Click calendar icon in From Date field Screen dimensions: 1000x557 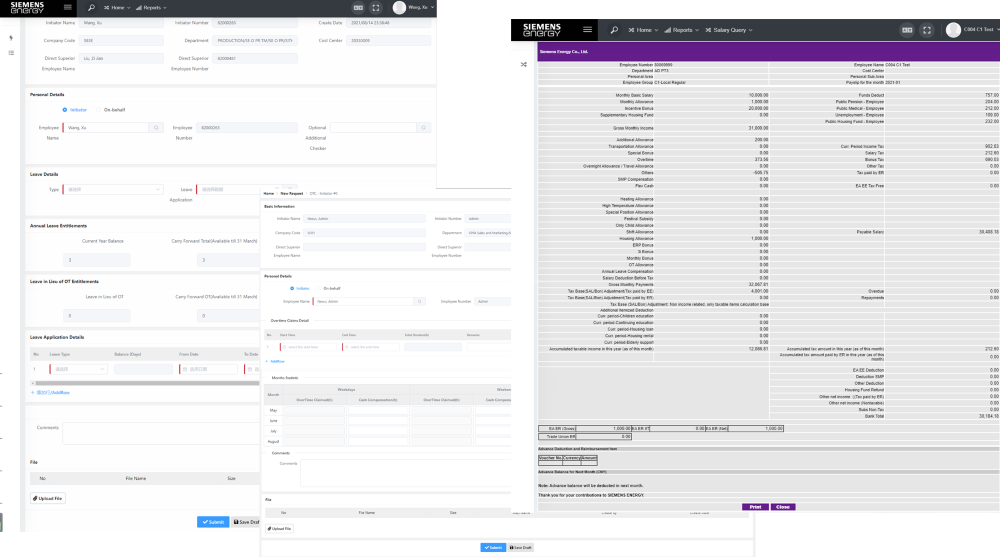pos(185,369)
